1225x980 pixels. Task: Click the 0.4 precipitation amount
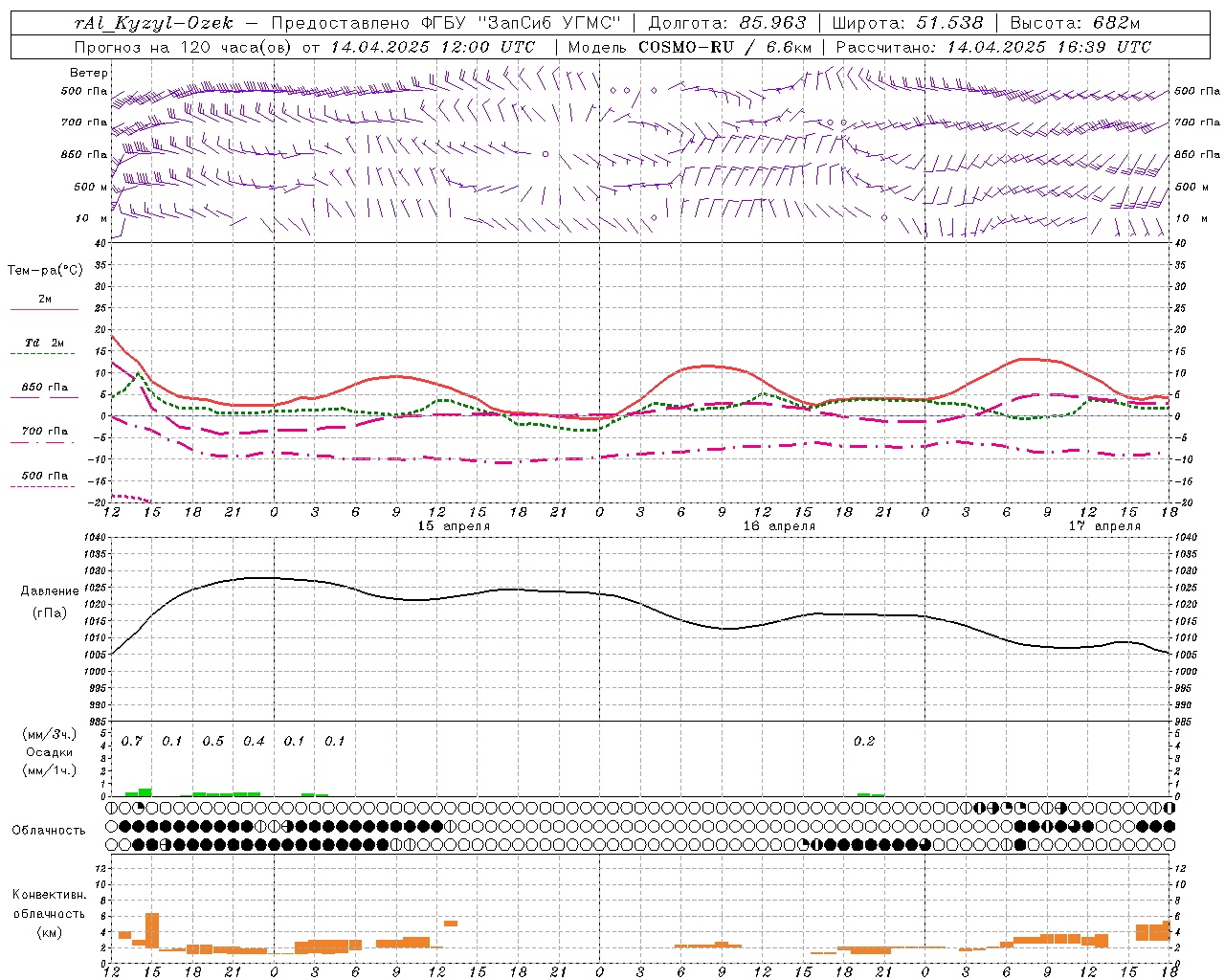point(254,742)
